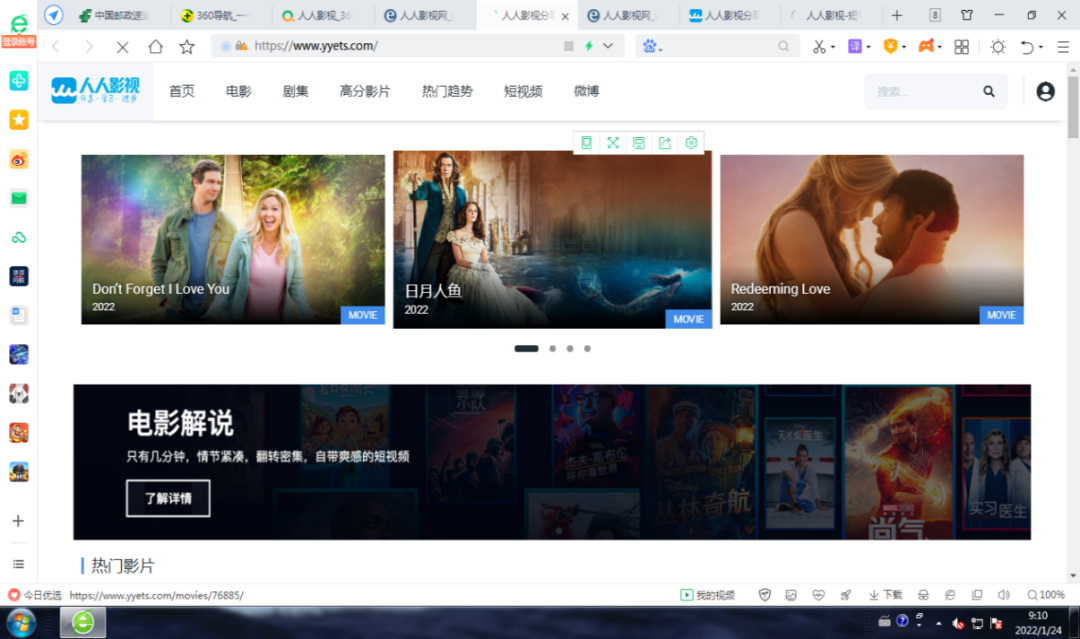The height and width of the screenshot is (639, 1080).
Task: Click the video popout icon on carousel toolbar
Action: coord(586,143)
